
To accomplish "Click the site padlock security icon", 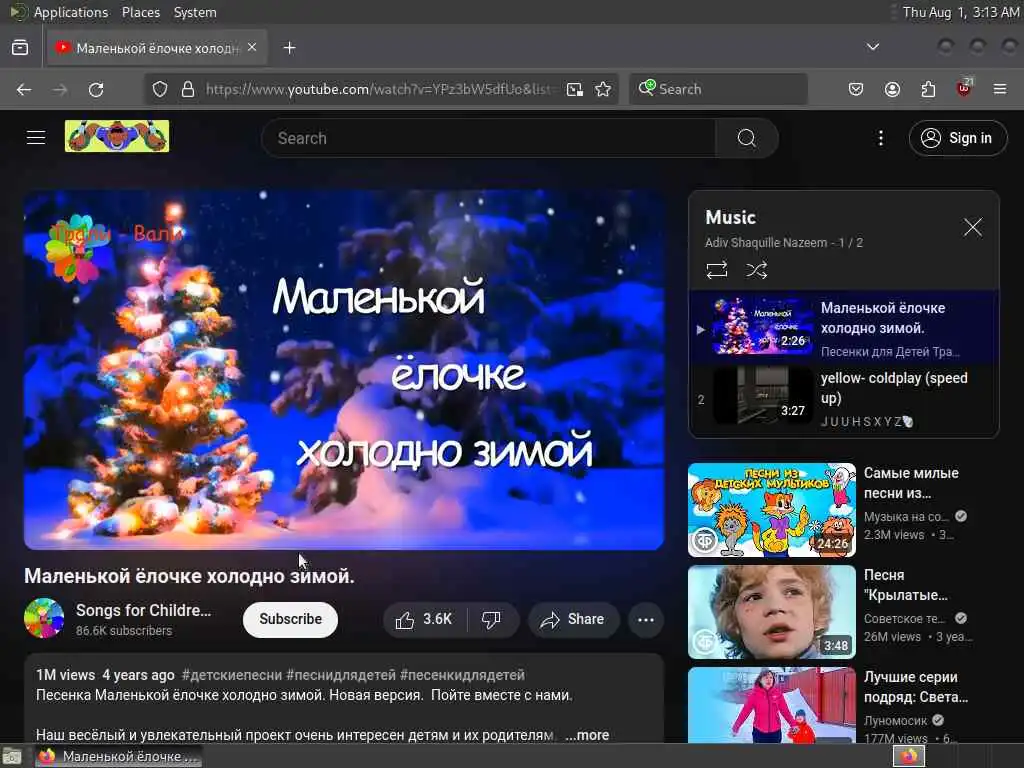I will pos(188,89).
